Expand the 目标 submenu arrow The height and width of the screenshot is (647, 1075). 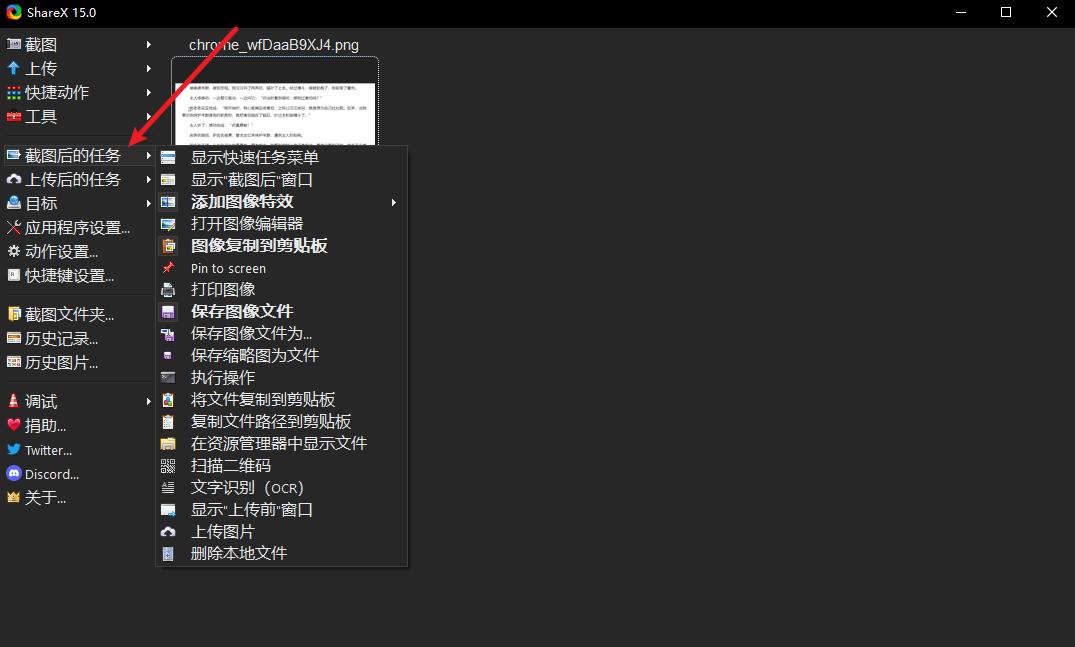coord(148,204)
